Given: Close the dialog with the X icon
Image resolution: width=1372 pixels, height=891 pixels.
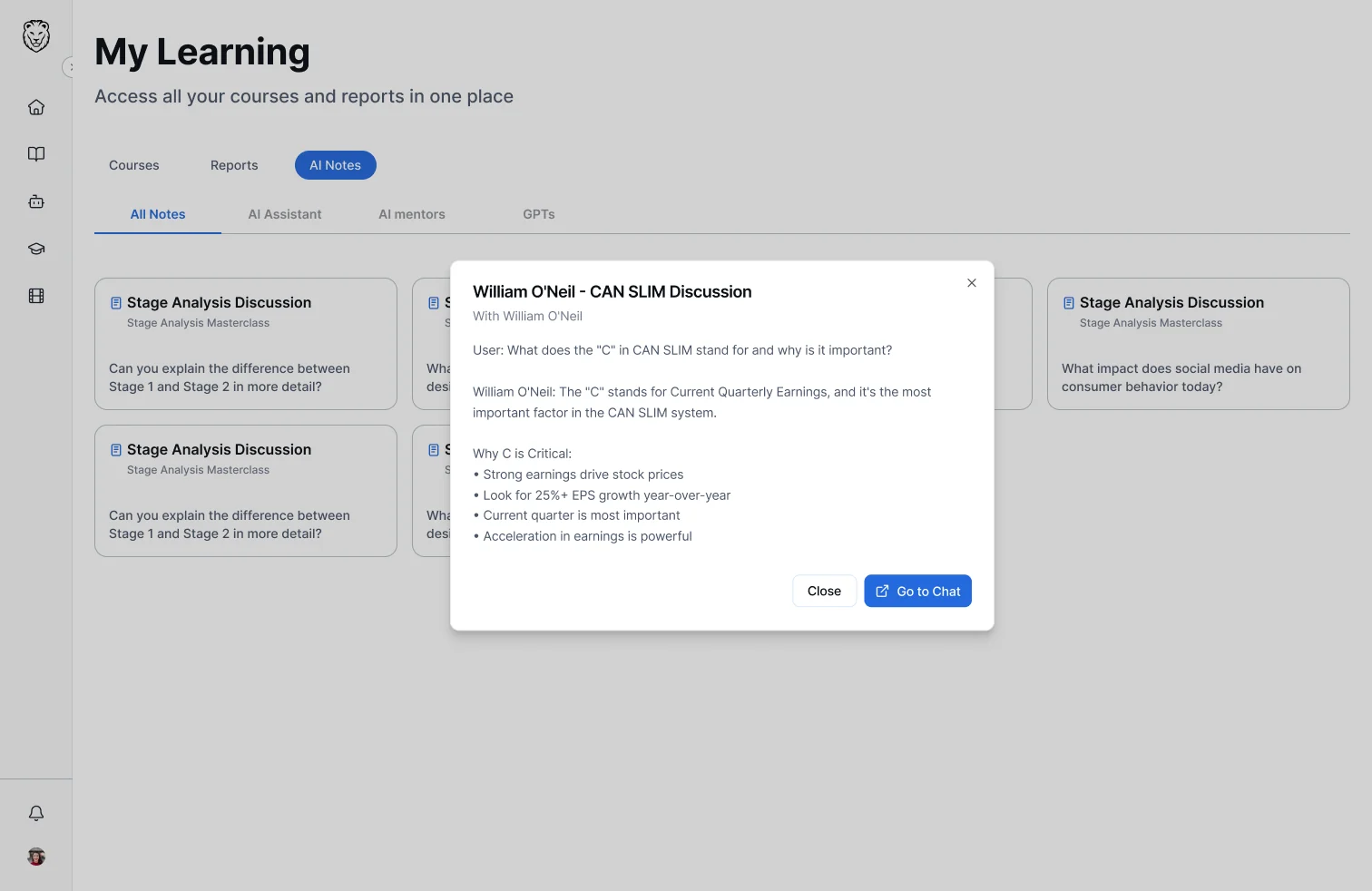Looking at the screenshot, I should coord(972,283).
